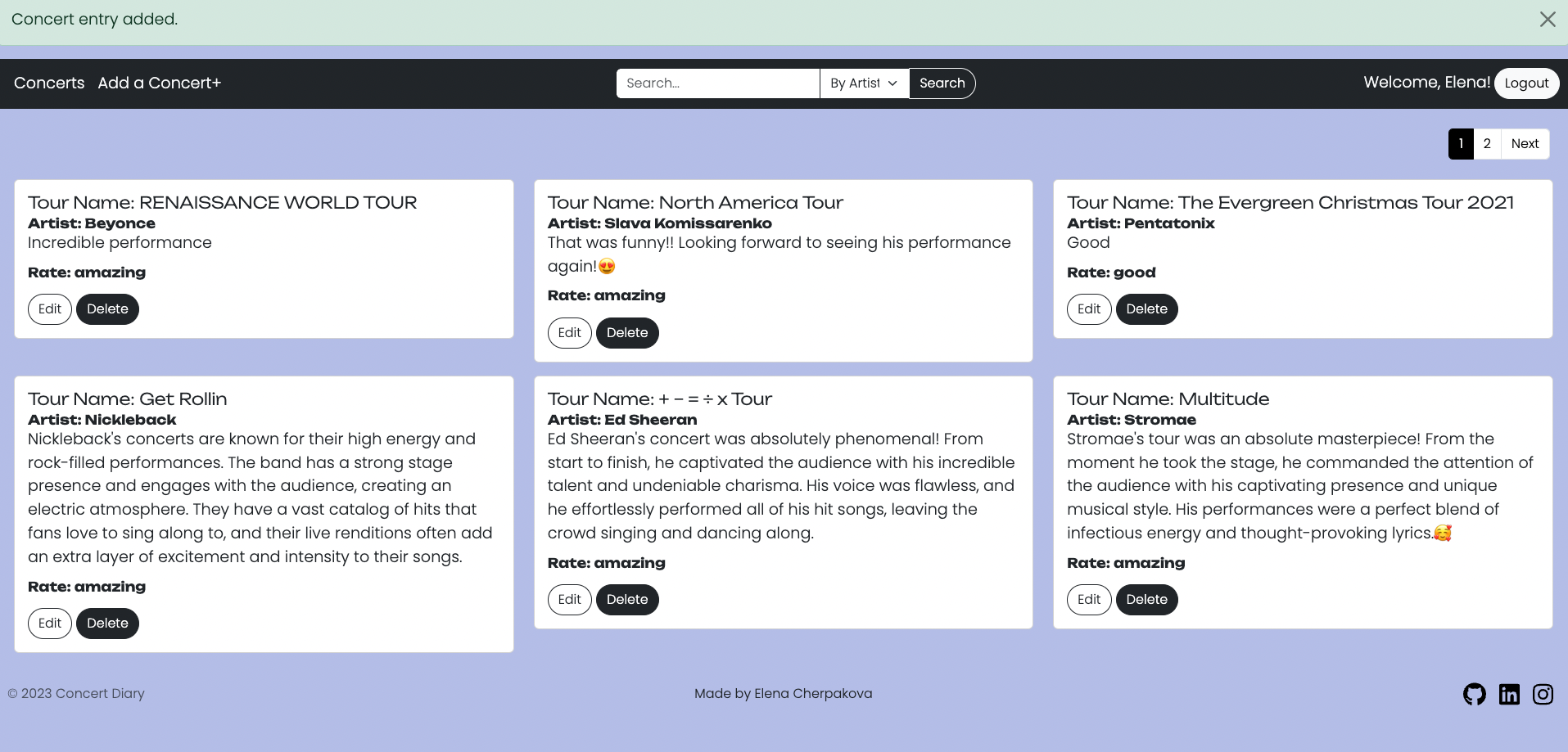
Task: Click the 'Concert entry added.' message text
Action: [x=94, y=20]
